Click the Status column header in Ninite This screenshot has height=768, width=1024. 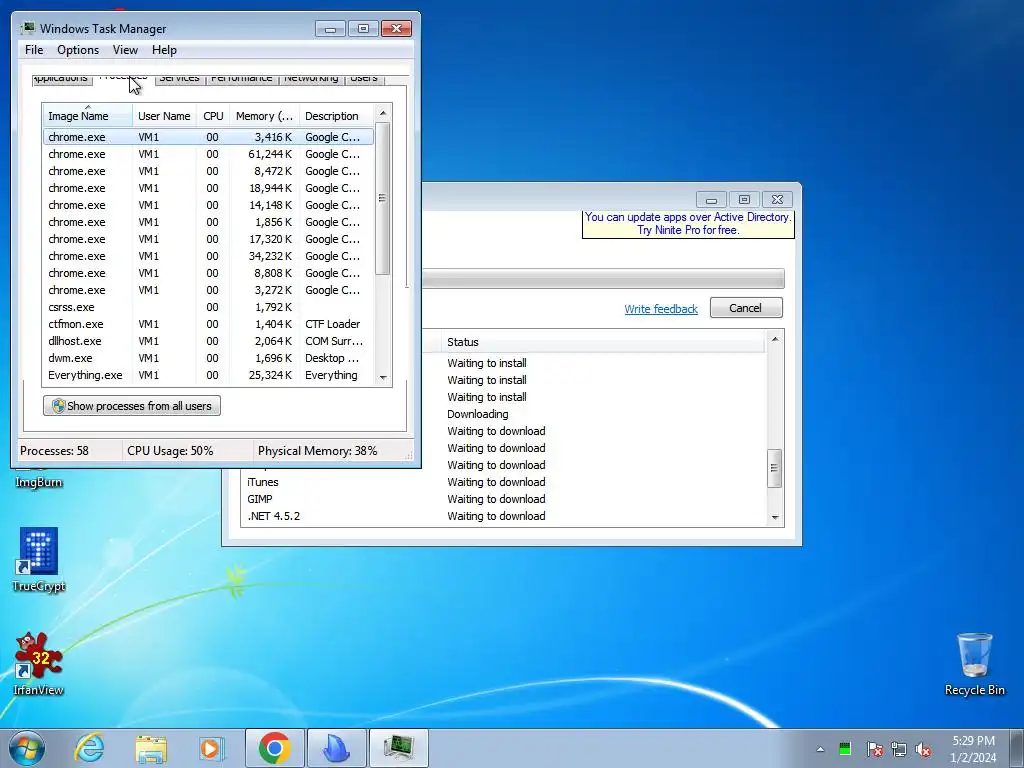coord(603,342)
